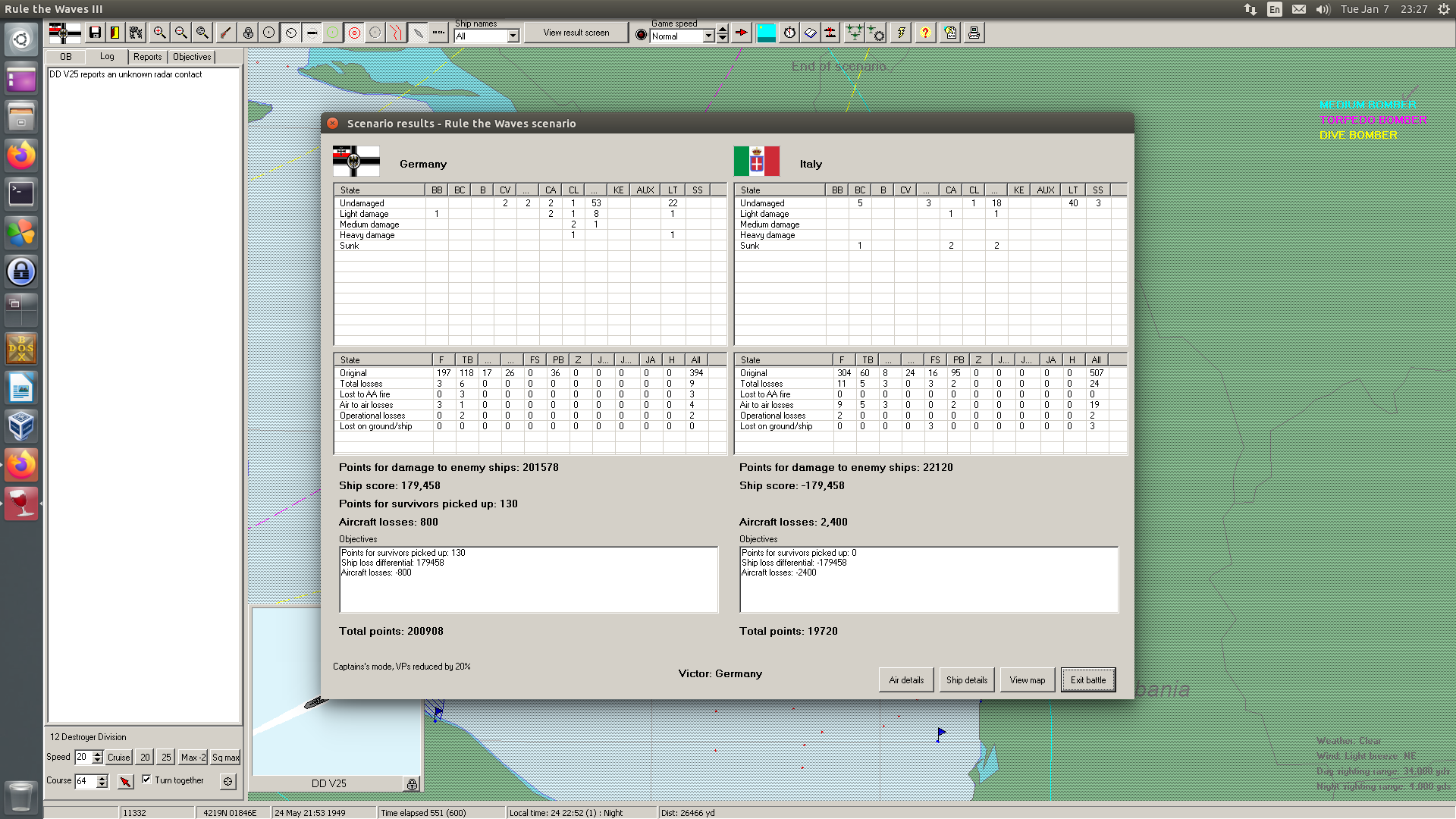Open preferences with the gears icon
Viewport: 1456px width, 819px height.
coord(136,33)
